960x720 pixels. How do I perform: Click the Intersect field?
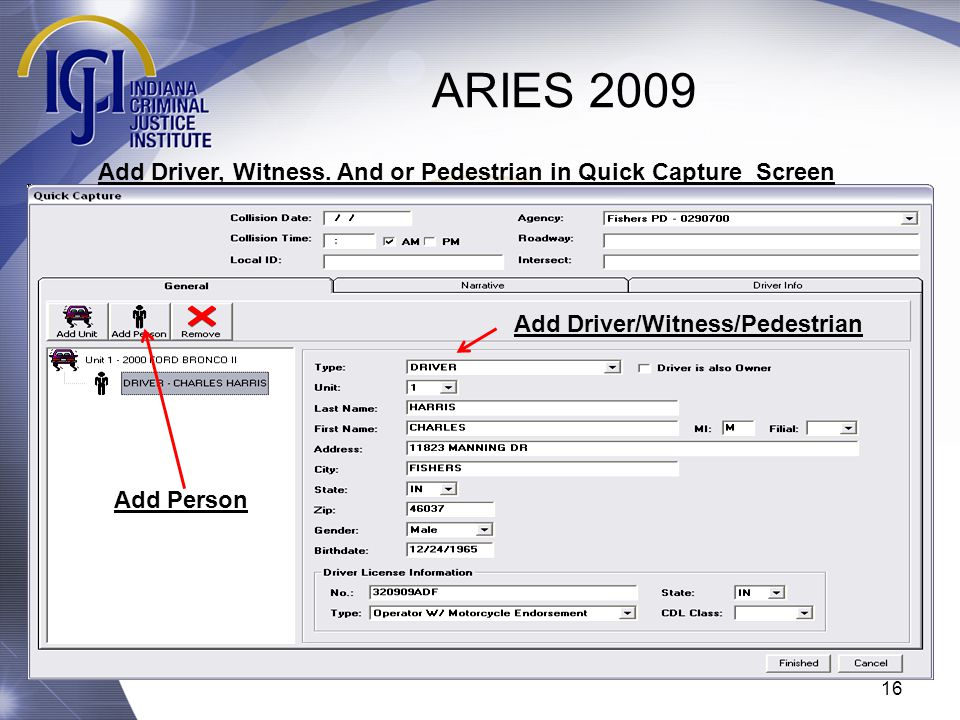tap(761, 262)
